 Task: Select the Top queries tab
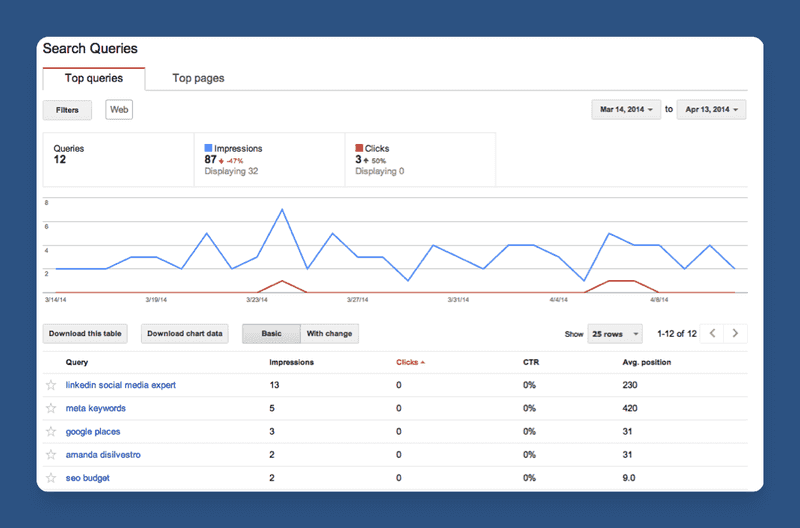click(x=94, y=78)
